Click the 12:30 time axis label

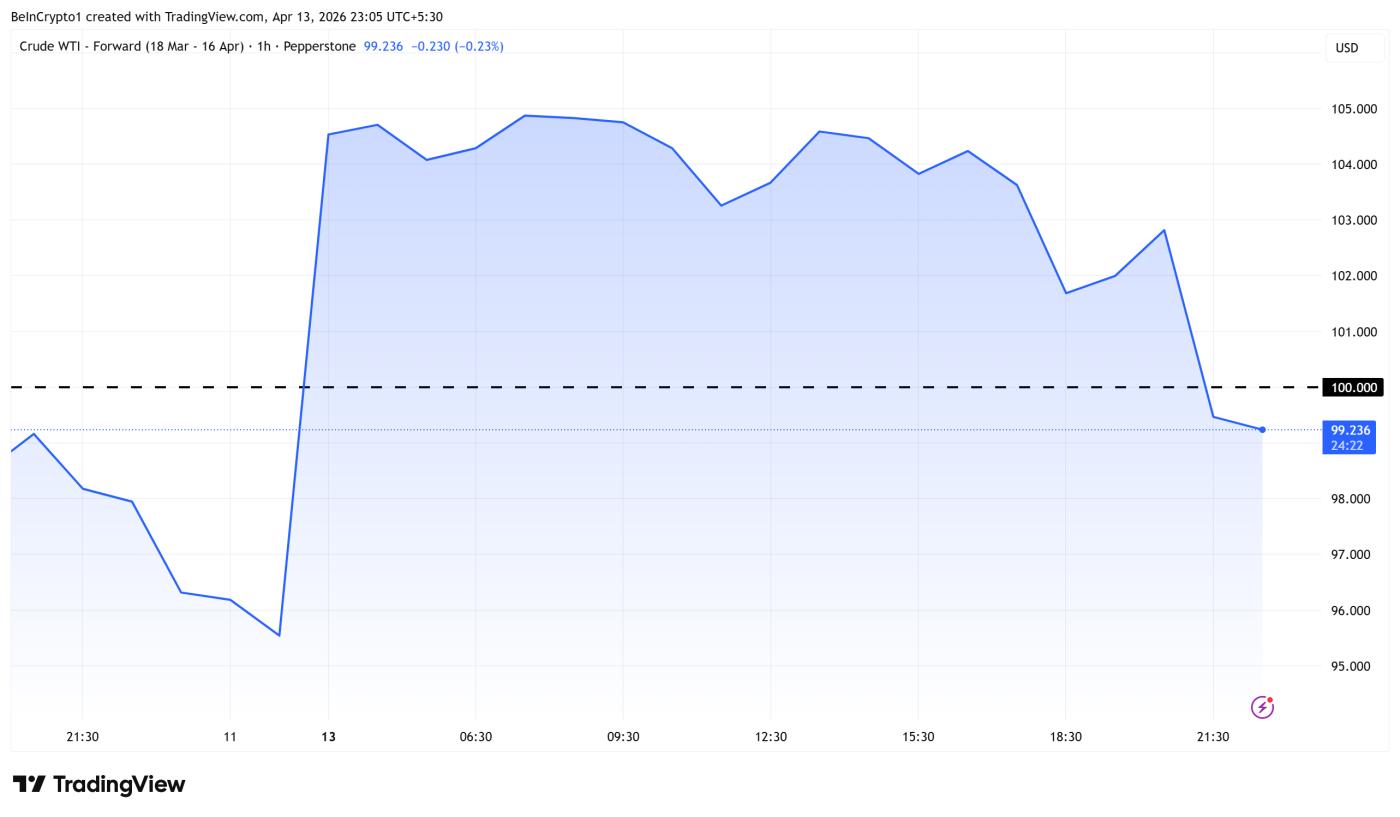click(x=770, y=737)
